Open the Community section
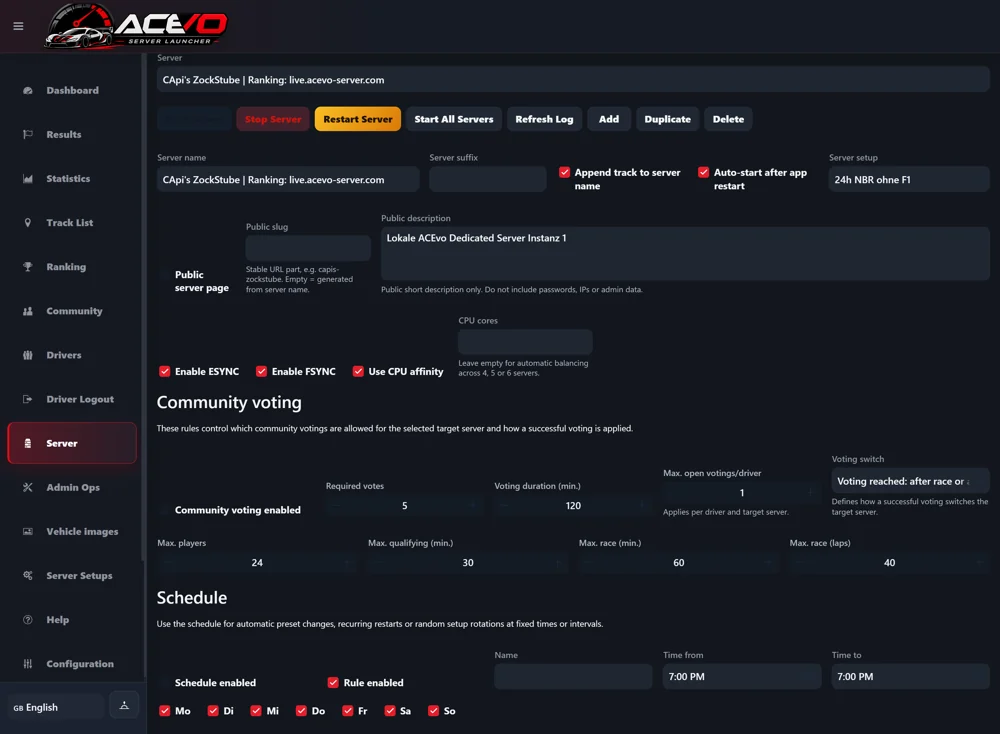The image size is (1000, 734). (x=72, y=311)
